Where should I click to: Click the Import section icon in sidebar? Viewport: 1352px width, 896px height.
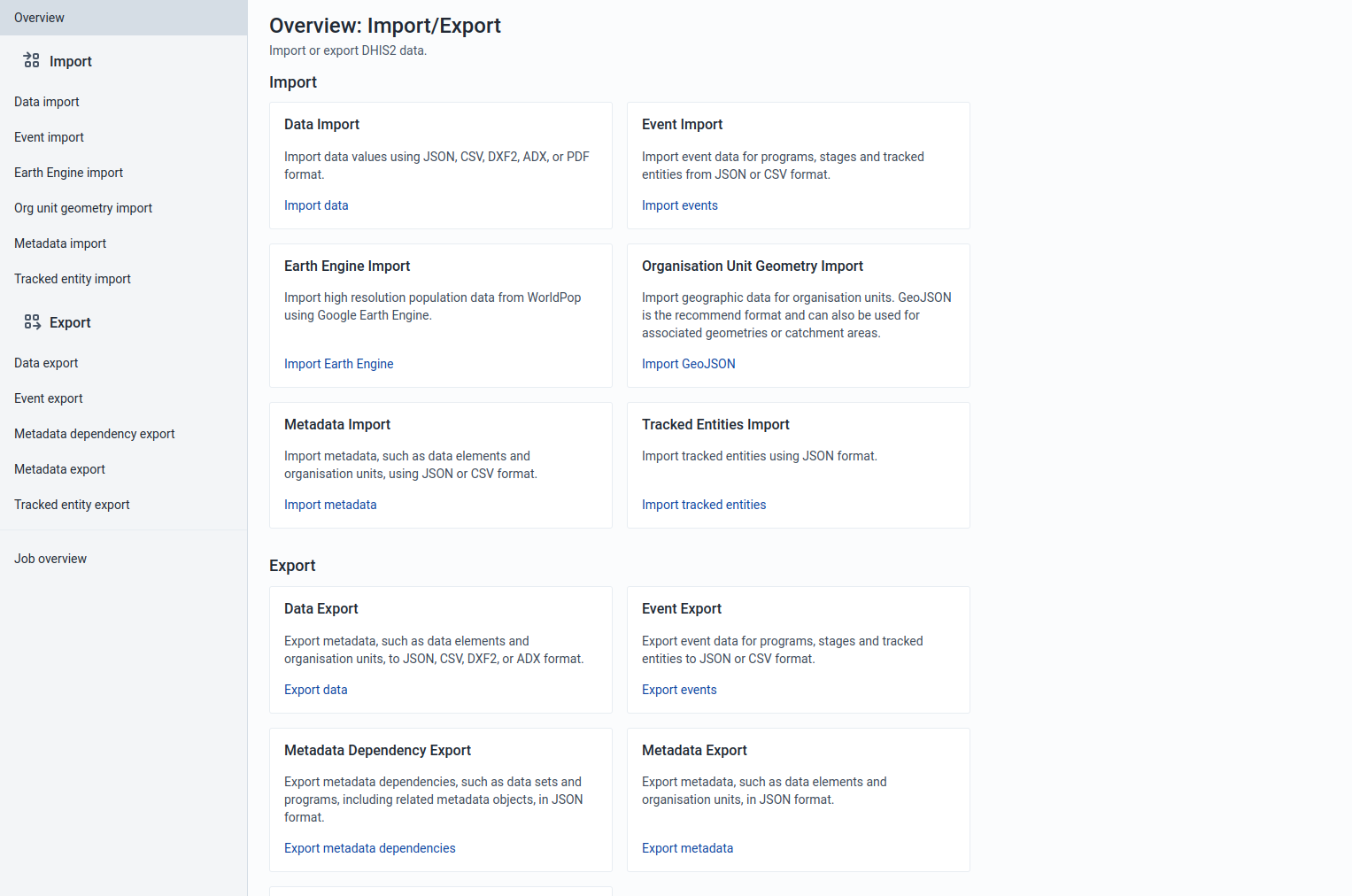(32, 60)
